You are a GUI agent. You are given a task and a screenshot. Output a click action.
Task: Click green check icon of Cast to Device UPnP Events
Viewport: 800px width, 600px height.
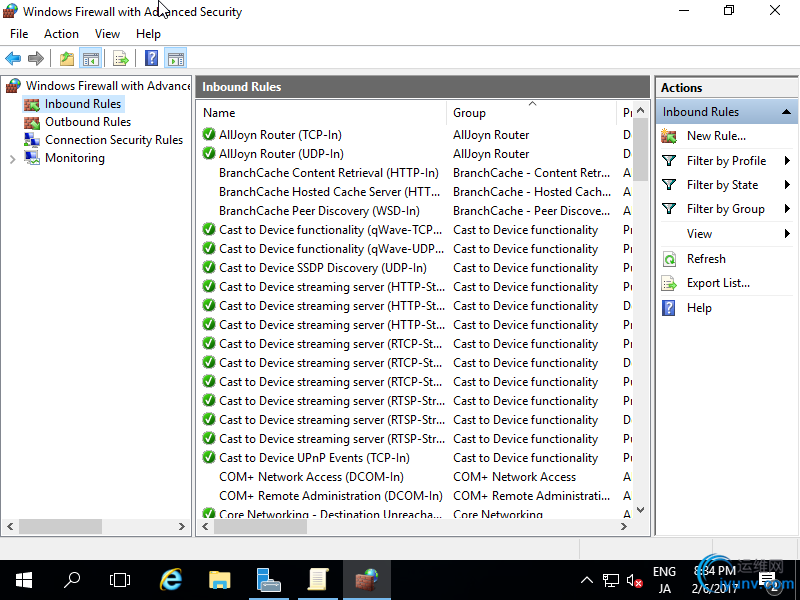[209, 457]
